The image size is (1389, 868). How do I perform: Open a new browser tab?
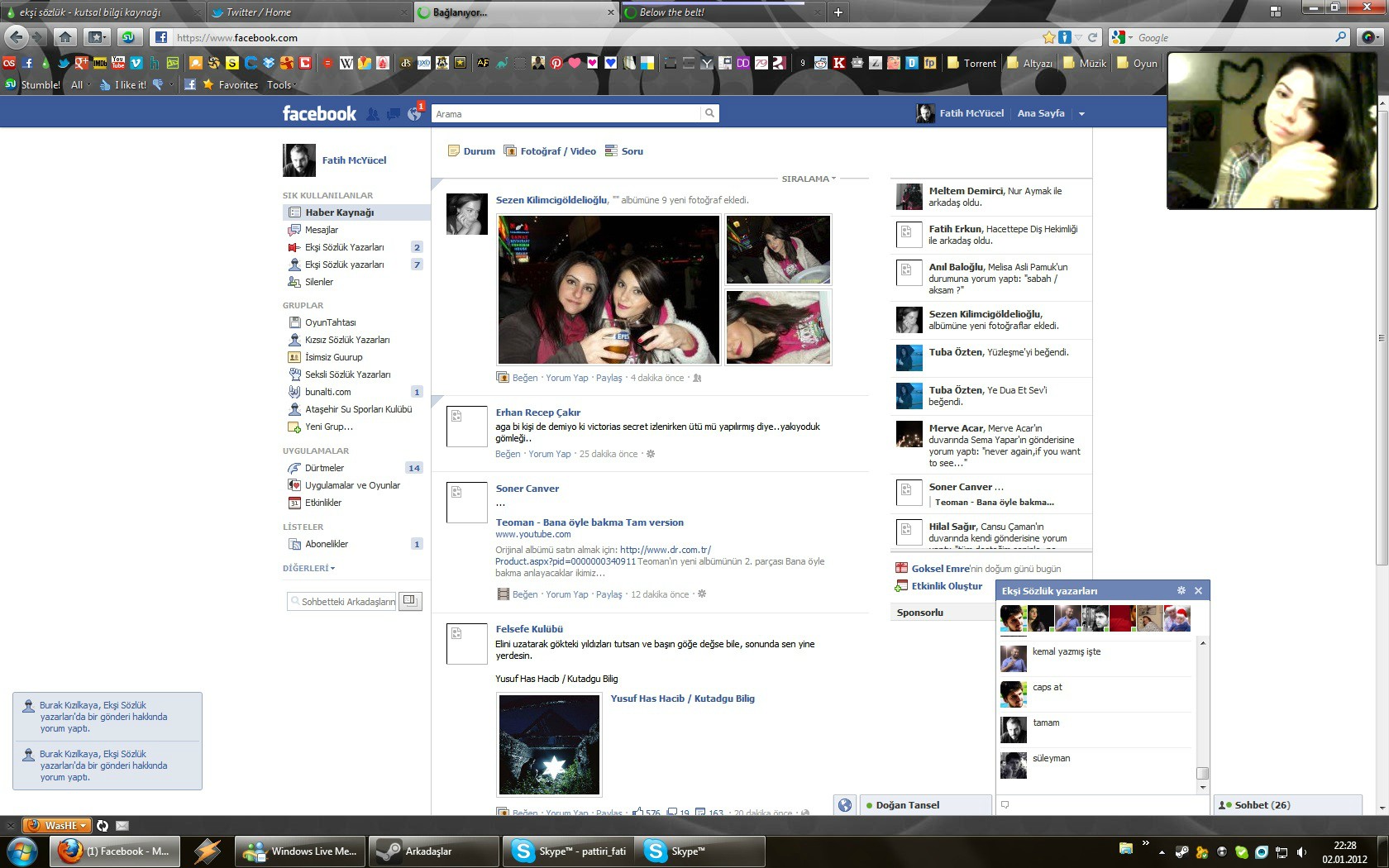click(x=838, y=12)
